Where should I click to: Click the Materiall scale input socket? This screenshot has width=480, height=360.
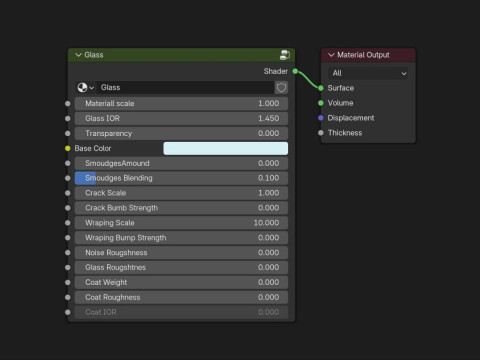(x=68, y=104)
